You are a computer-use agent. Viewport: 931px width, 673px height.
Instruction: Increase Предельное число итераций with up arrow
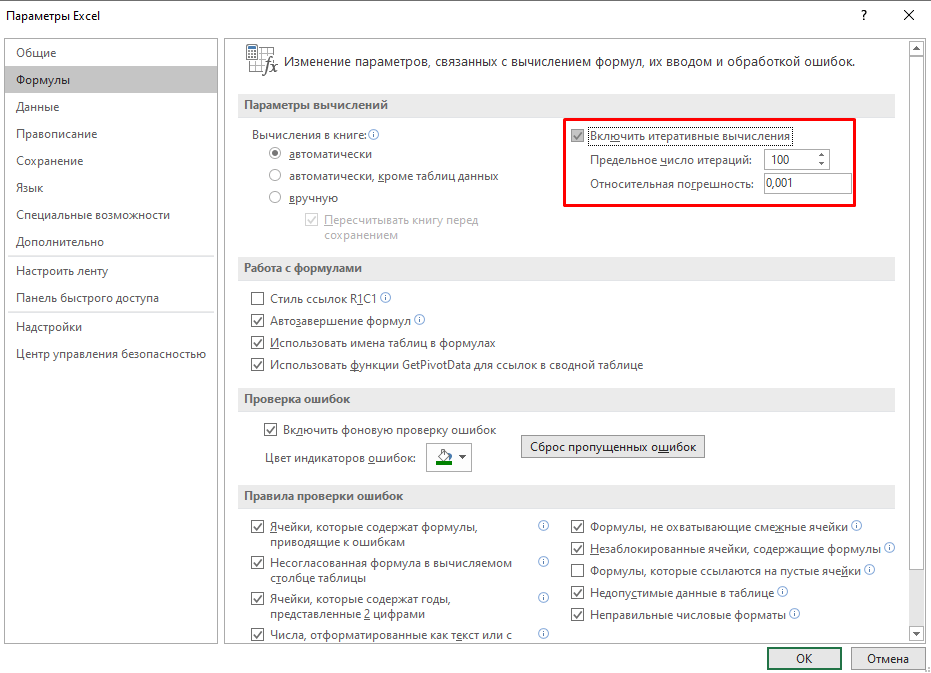pyautogui.click(x=821, y=155)
